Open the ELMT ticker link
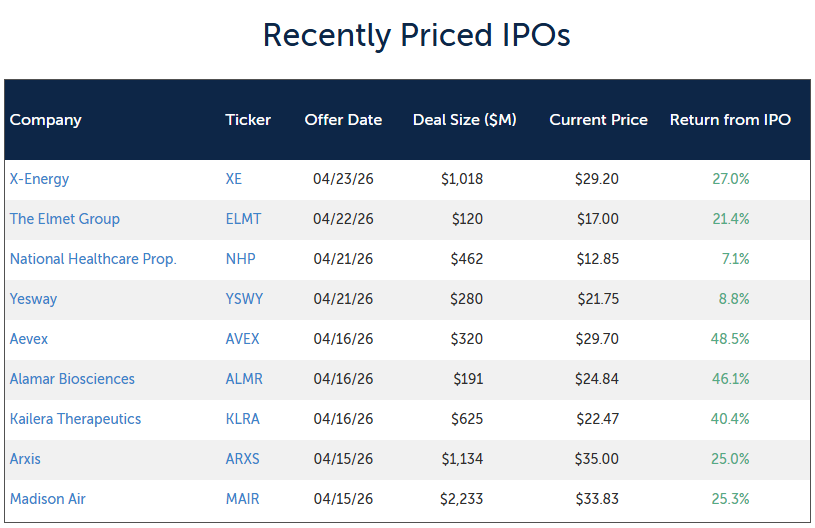This screenshot has height=528, width=815. click(243, 219)
